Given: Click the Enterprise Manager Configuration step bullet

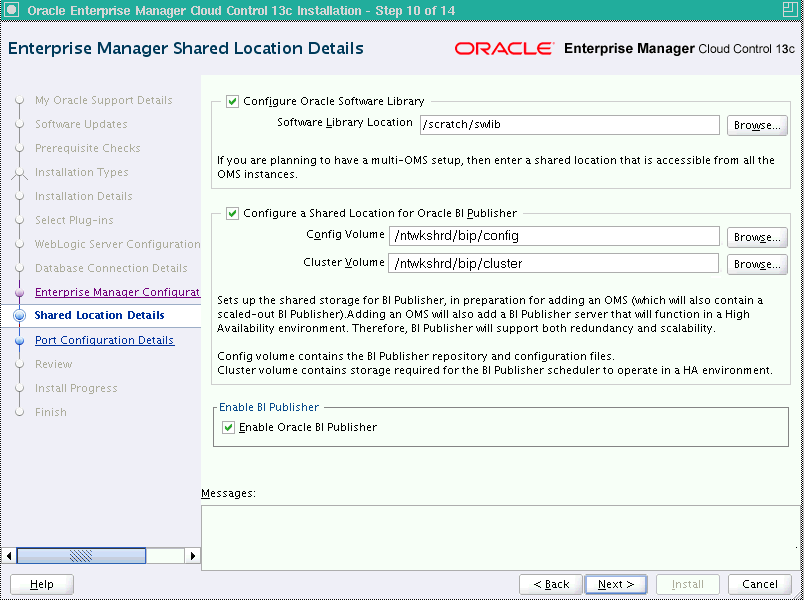Looking at the screenshot, I should click(19, 292).
